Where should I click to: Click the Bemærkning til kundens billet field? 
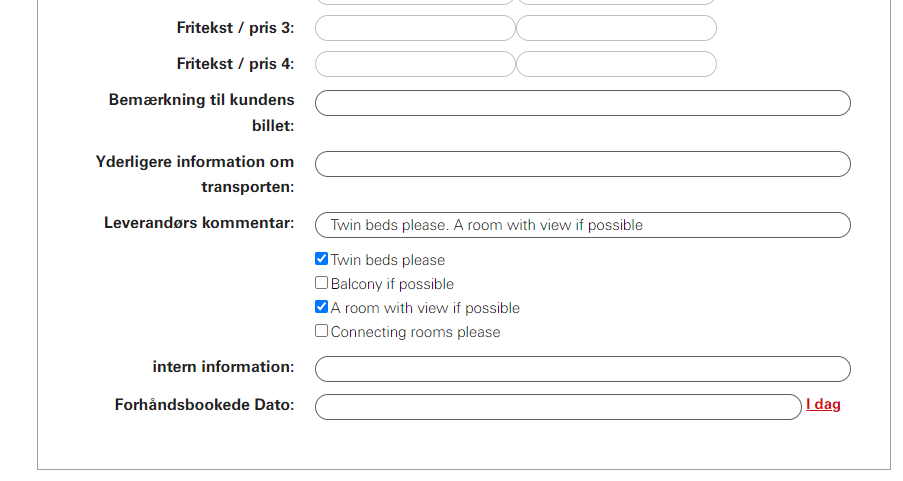coord(582,103)
